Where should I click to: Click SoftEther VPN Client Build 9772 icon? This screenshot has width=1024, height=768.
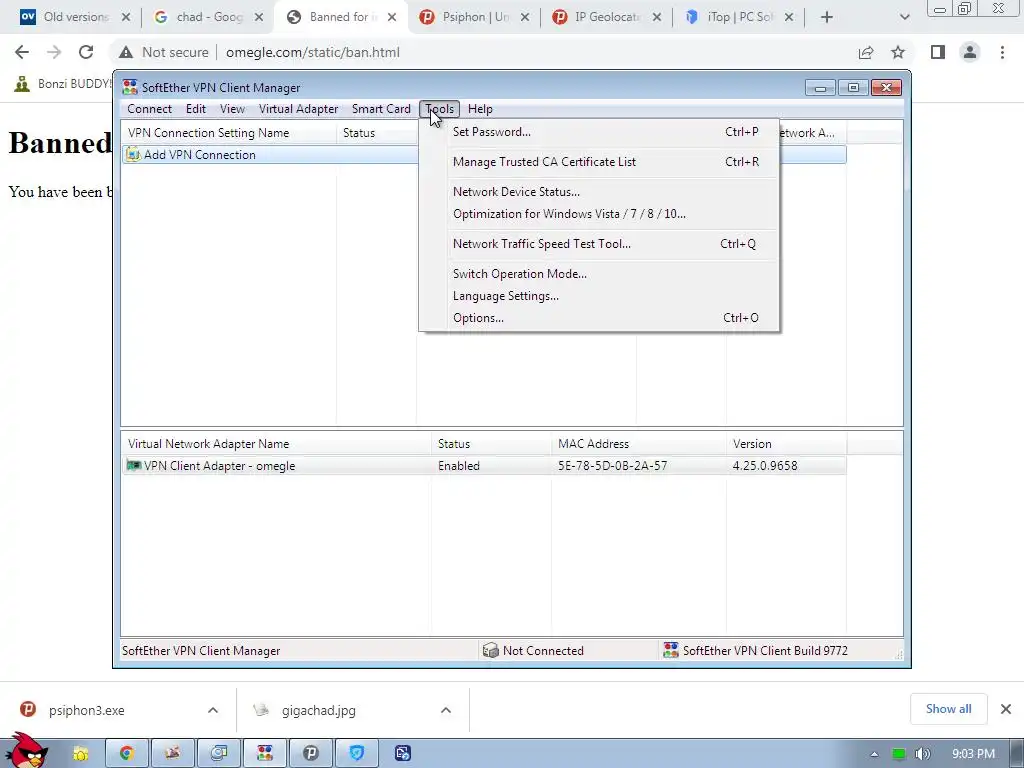click(671, 650)
